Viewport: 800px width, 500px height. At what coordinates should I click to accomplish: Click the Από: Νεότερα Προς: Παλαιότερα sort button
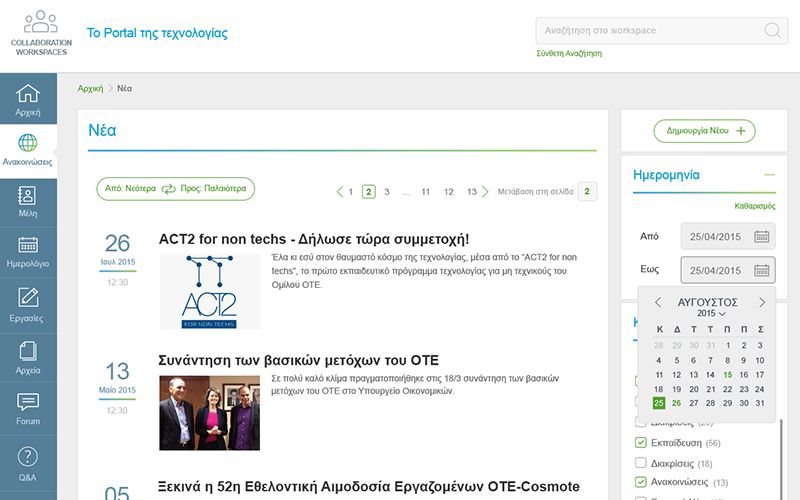pos(176,189)
